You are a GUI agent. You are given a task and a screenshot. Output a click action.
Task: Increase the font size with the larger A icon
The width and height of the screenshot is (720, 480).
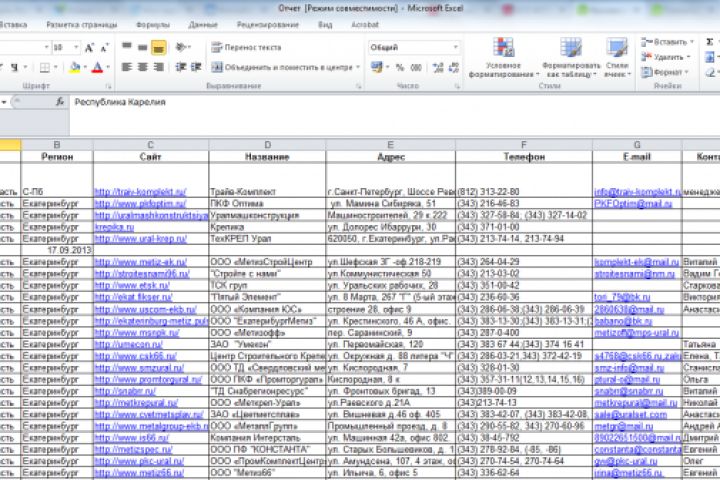point(90,47)
